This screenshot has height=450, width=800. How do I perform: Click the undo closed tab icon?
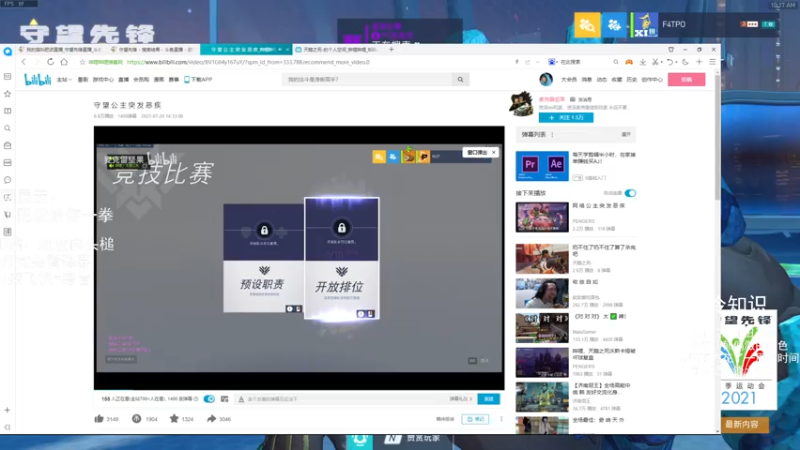click(x=670, y=62)
